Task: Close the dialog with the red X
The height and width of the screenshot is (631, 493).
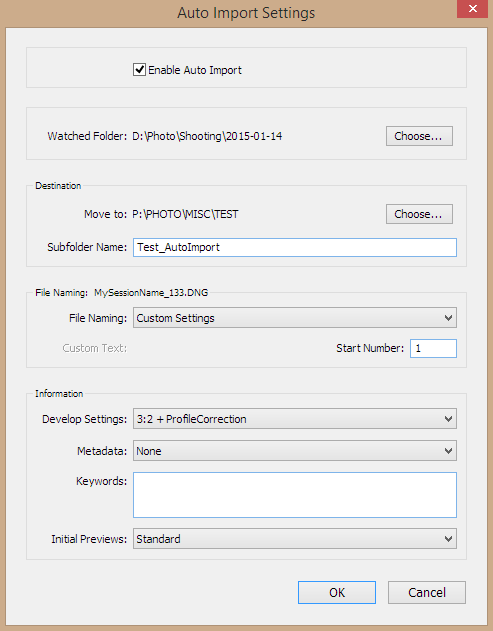Action: [472, 8]
